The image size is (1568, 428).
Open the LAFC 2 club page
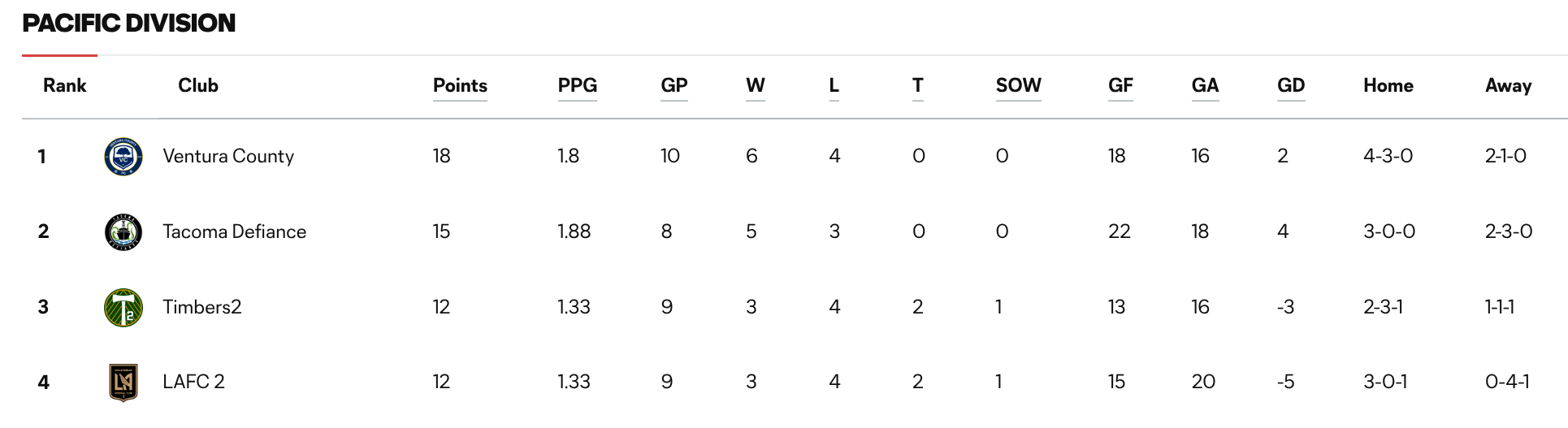[x=193, y=382]
